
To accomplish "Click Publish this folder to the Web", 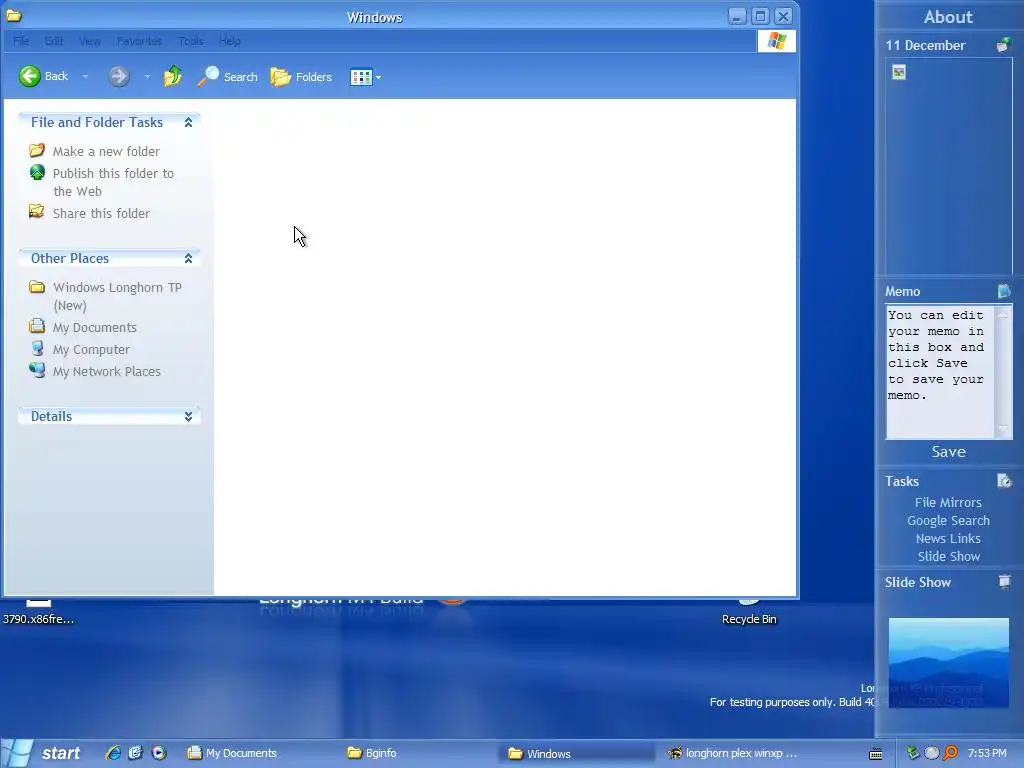I will tap(113, 182).
